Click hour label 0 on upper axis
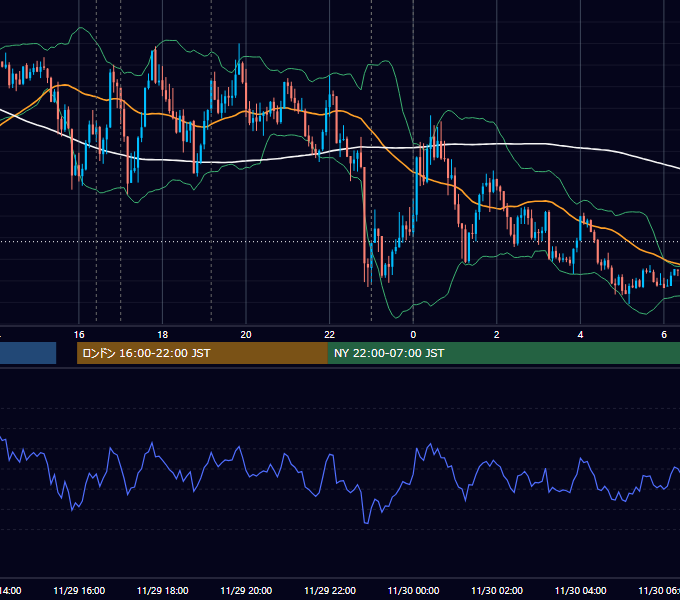 (x=413, y=335)
